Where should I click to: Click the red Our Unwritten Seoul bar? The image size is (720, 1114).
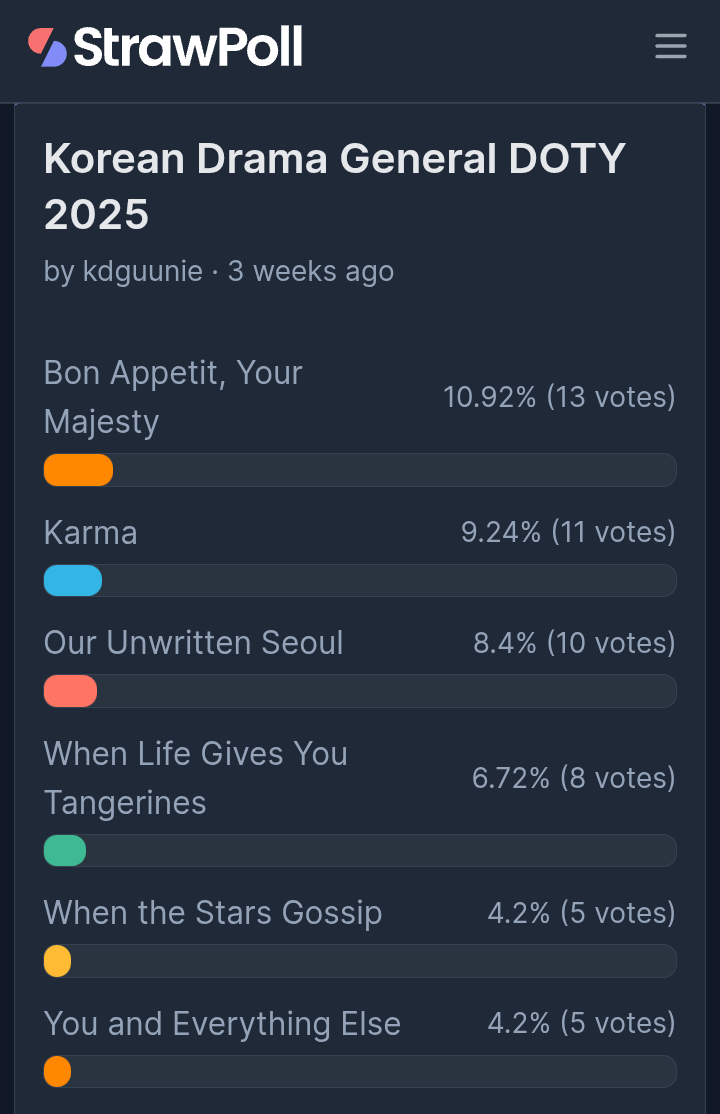point(70,691)
